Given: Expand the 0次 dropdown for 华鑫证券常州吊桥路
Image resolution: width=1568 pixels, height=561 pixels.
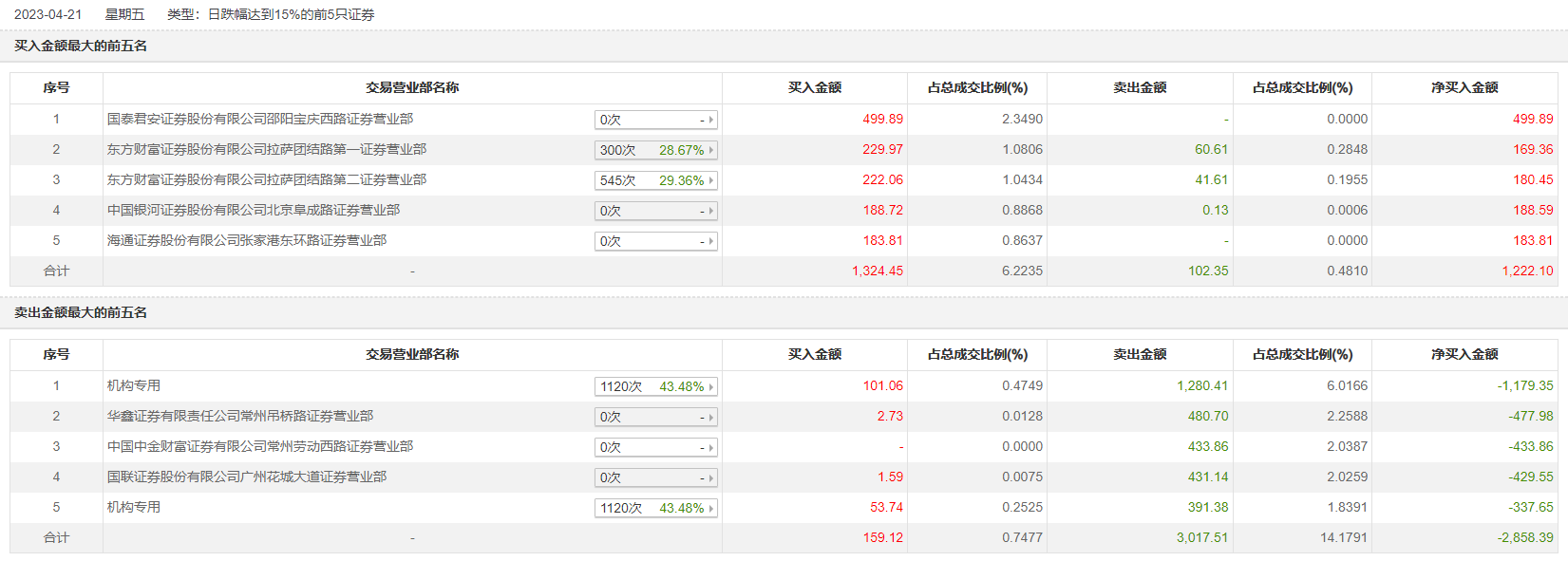Looking at the screenshot, I should pos(655,417).
